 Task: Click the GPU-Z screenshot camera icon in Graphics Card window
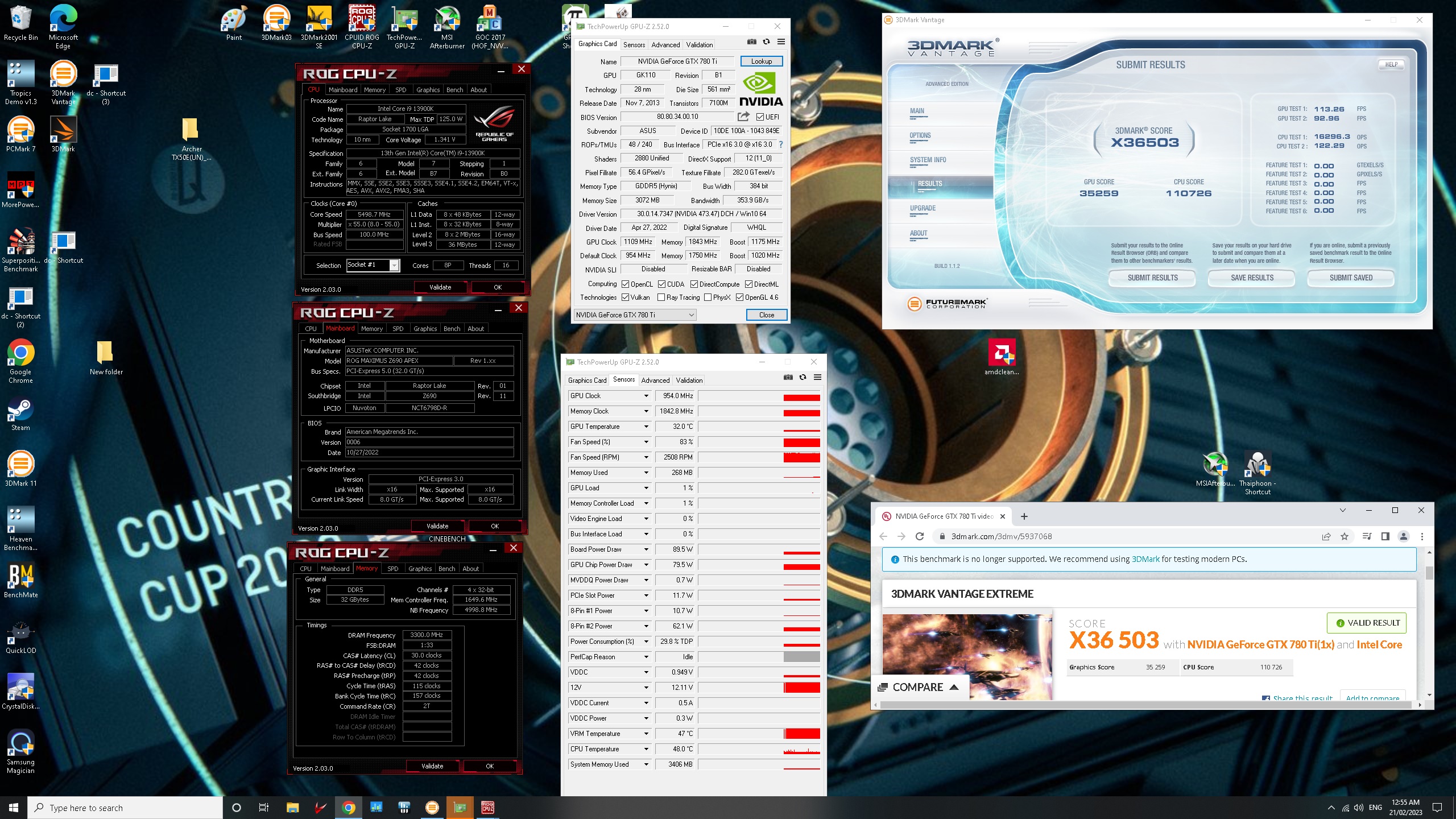pos(751,42)
